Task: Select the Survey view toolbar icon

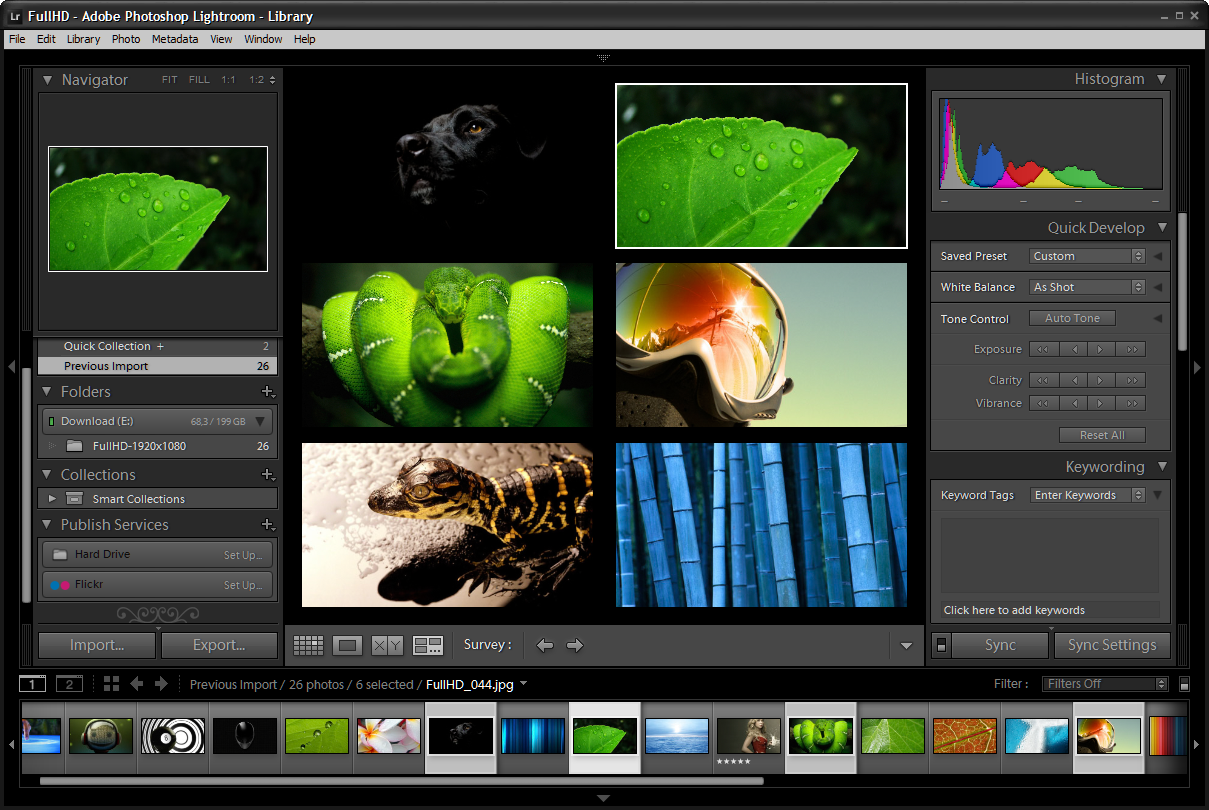Action: [x=428, y=646]
